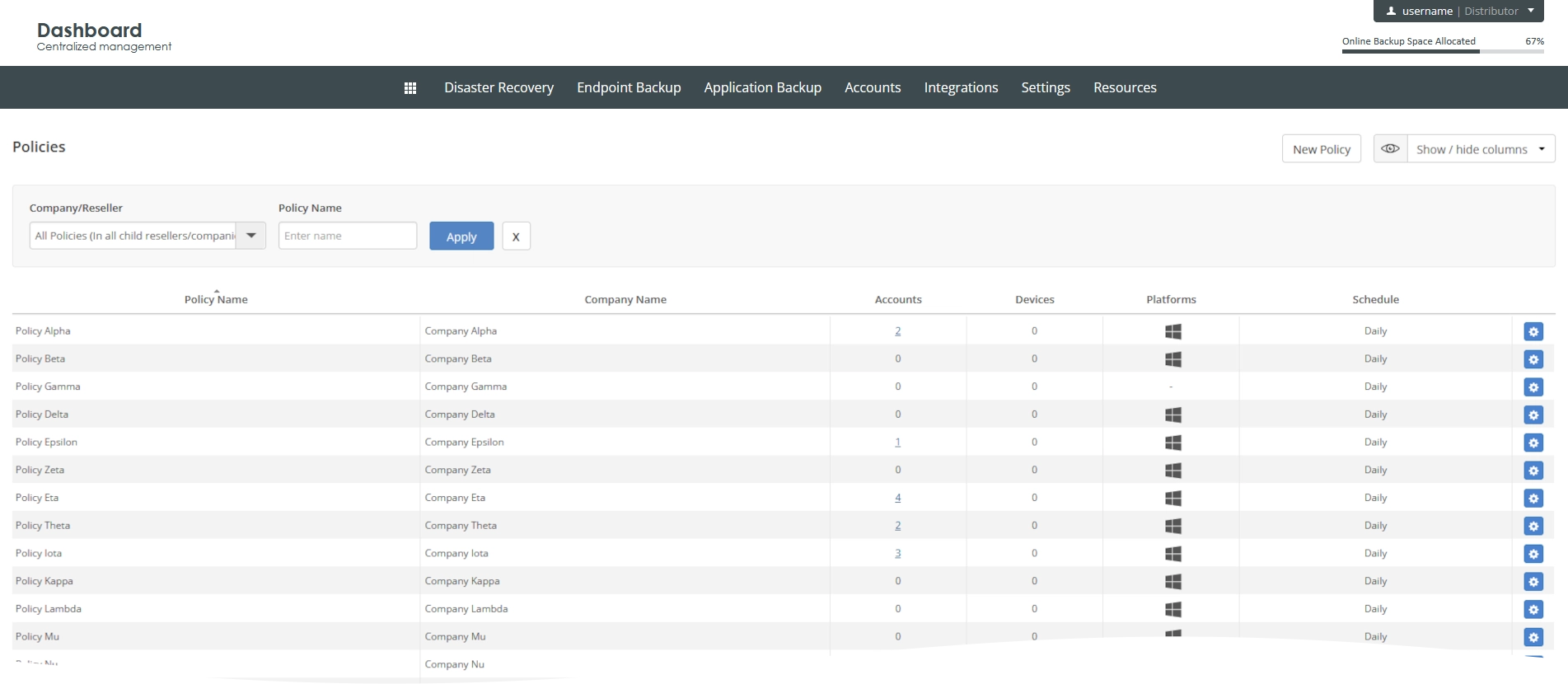Screen dimensions: 1568x684
Task: Open the apps grid menu icon
Action: pos(410,88)
